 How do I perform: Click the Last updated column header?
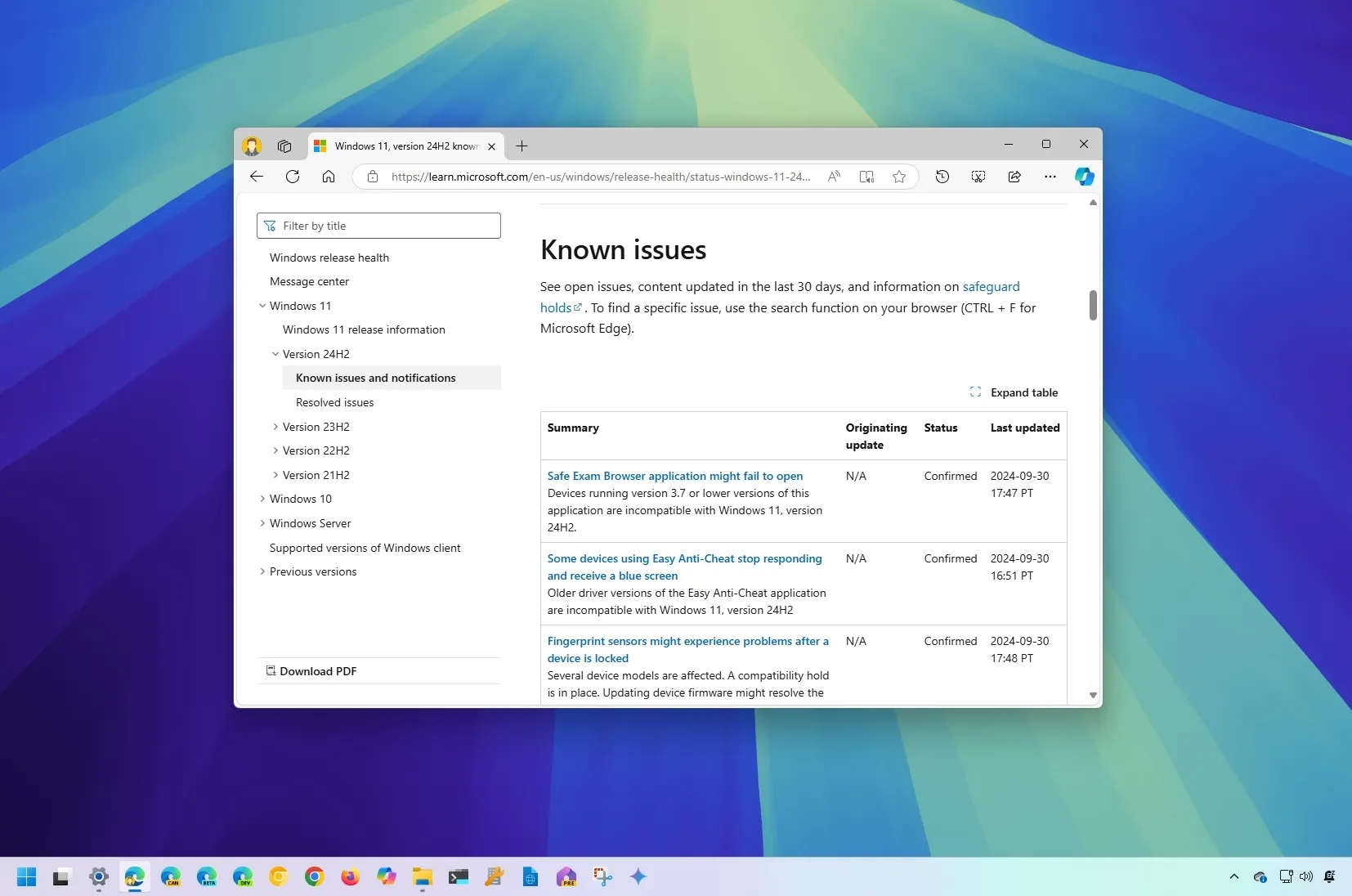coord(1025,428)
